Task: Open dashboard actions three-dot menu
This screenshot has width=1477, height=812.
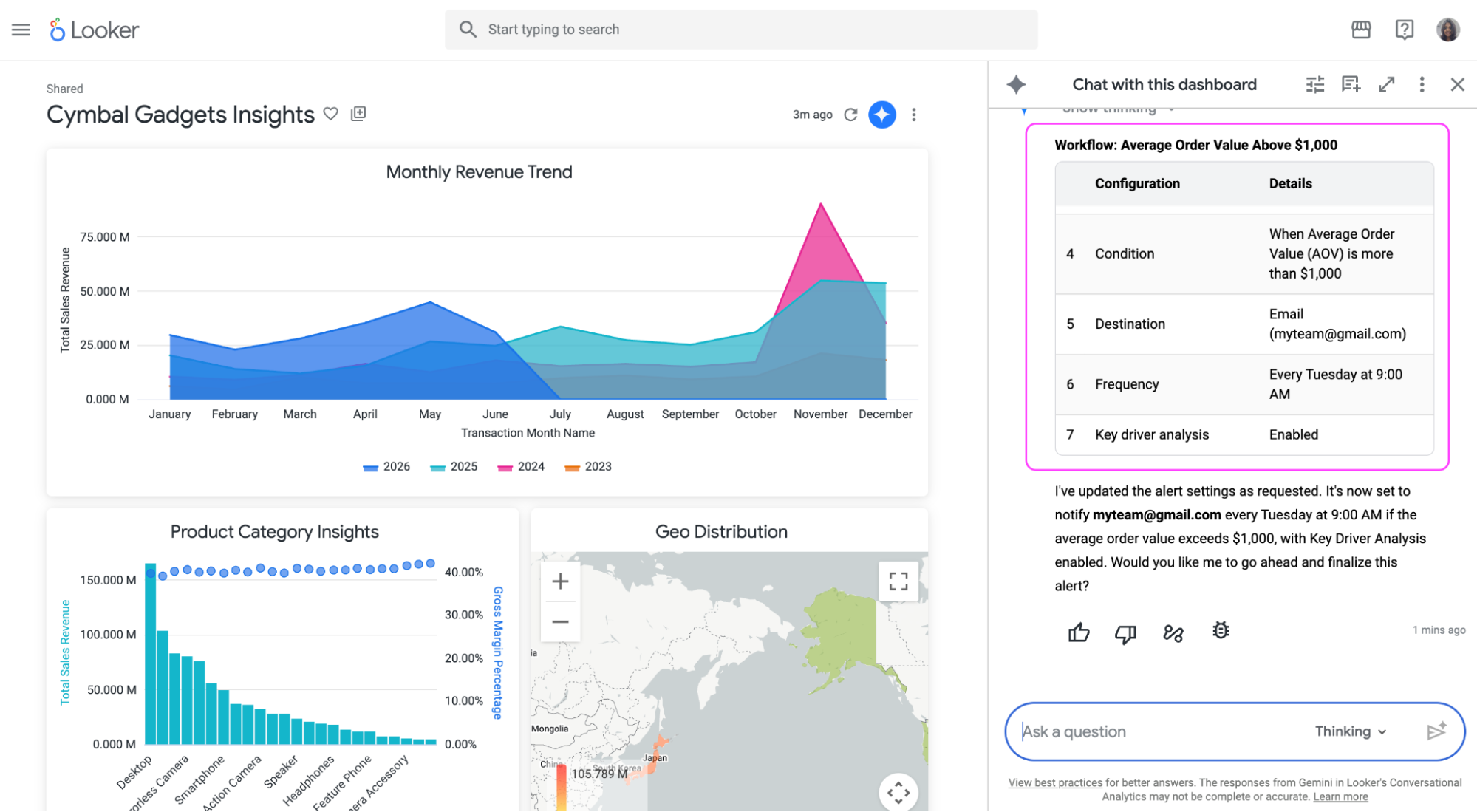Action: pos(914,115)
